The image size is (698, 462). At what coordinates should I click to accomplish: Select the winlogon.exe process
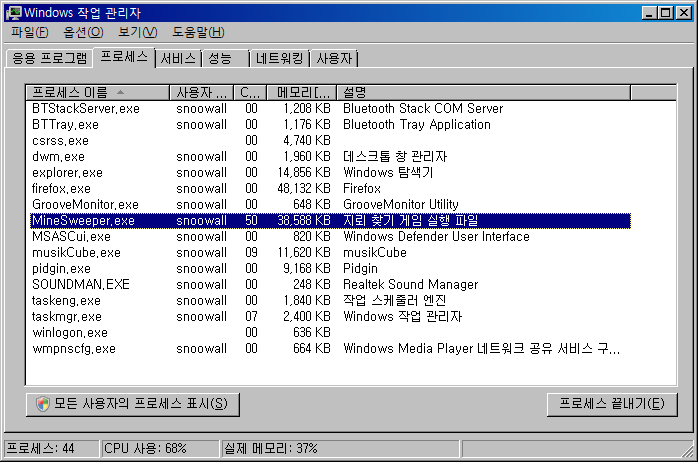click(330, 332)
